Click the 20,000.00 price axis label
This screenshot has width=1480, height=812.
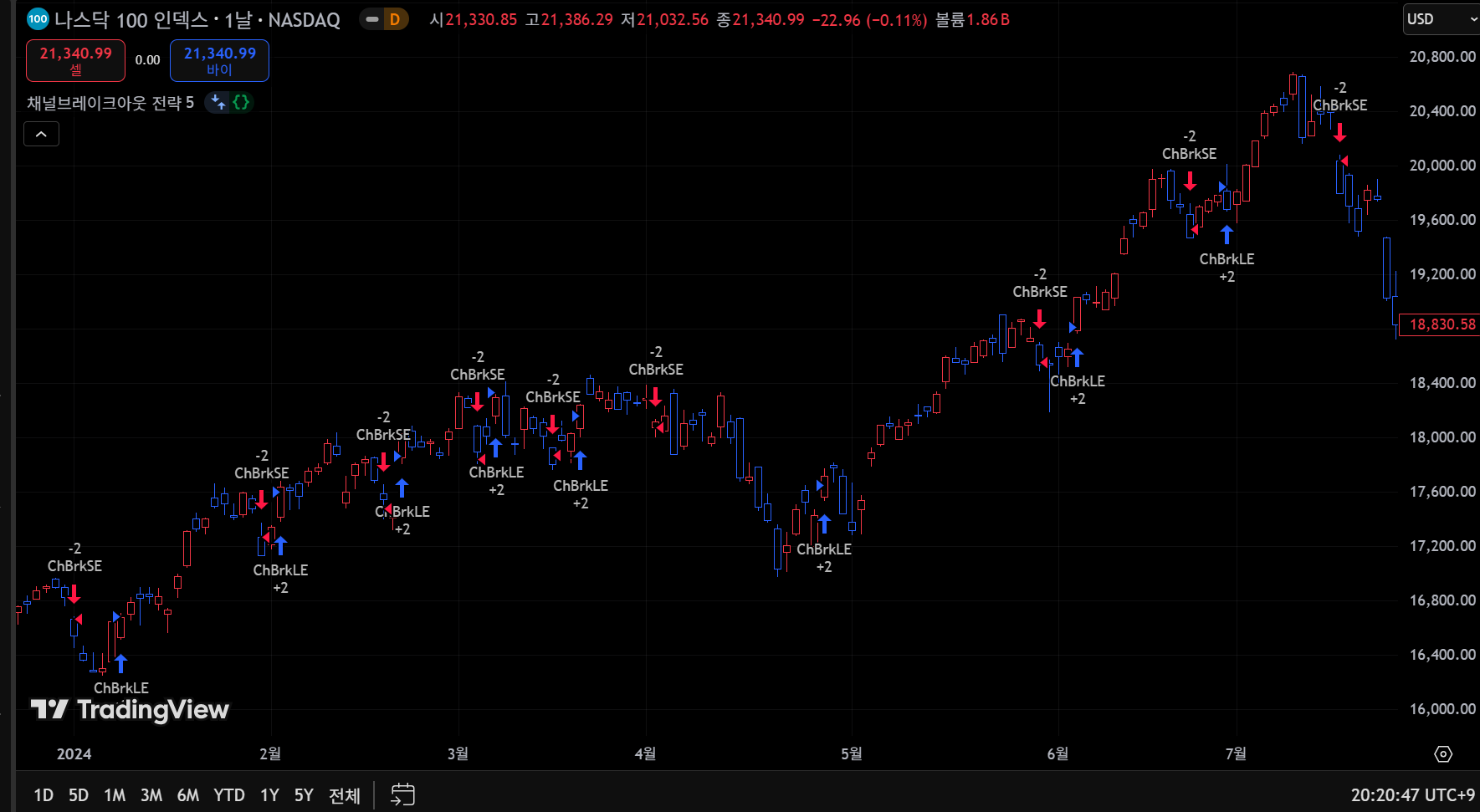point(1442,166)
